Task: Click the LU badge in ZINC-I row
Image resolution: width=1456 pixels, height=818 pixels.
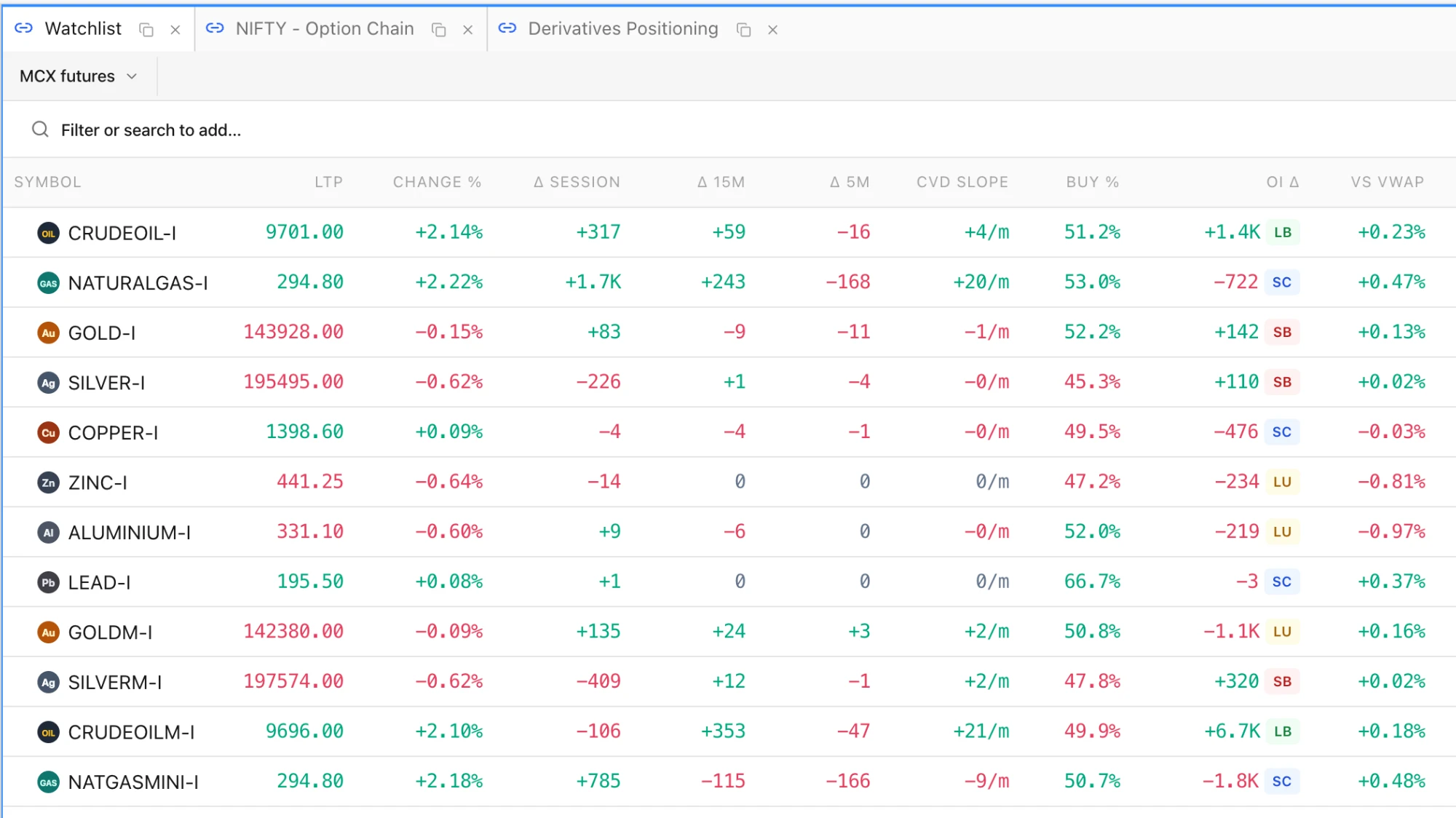Action: click(1282, 482)
